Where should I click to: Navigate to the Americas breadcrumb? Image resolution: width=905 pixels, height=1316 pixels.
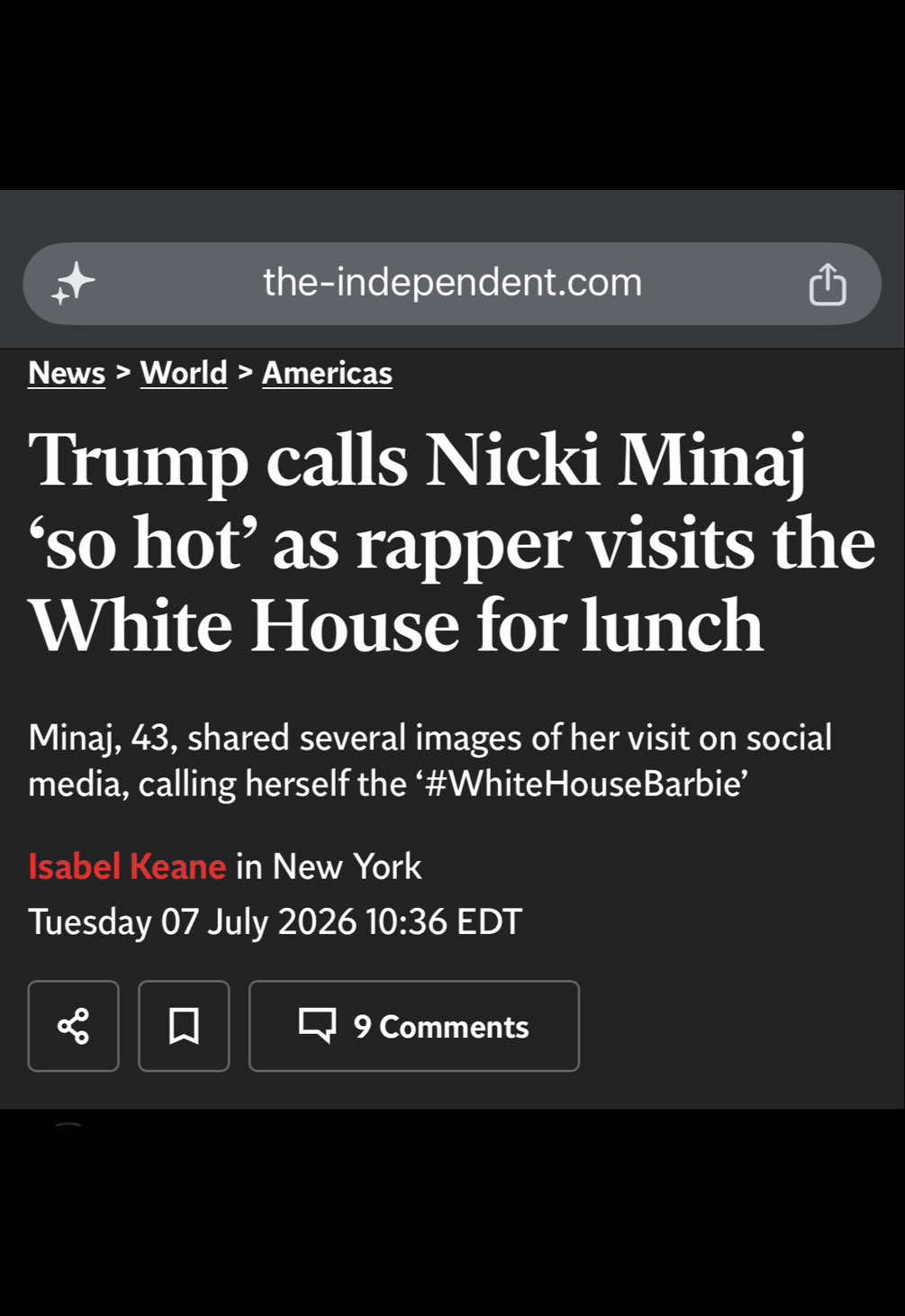[327, 373]
